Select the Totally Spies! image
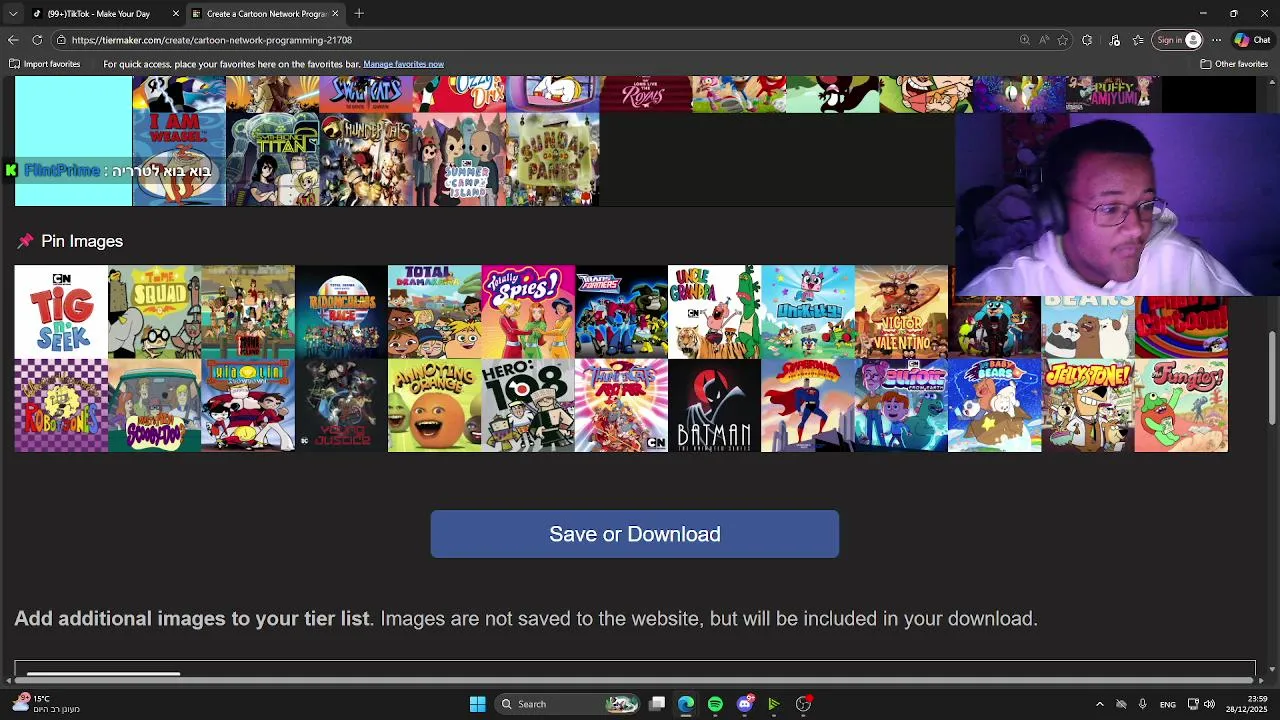Screen dimensions: 1280x720 pos(528,311)
